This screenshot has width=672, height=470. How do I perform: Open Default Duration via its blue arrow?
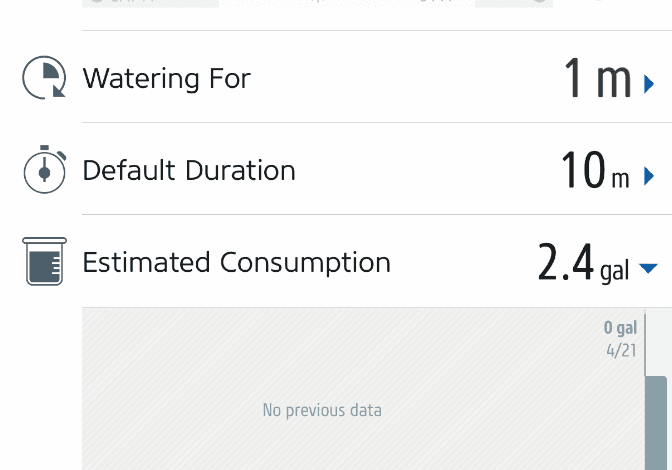coord(649,176)
